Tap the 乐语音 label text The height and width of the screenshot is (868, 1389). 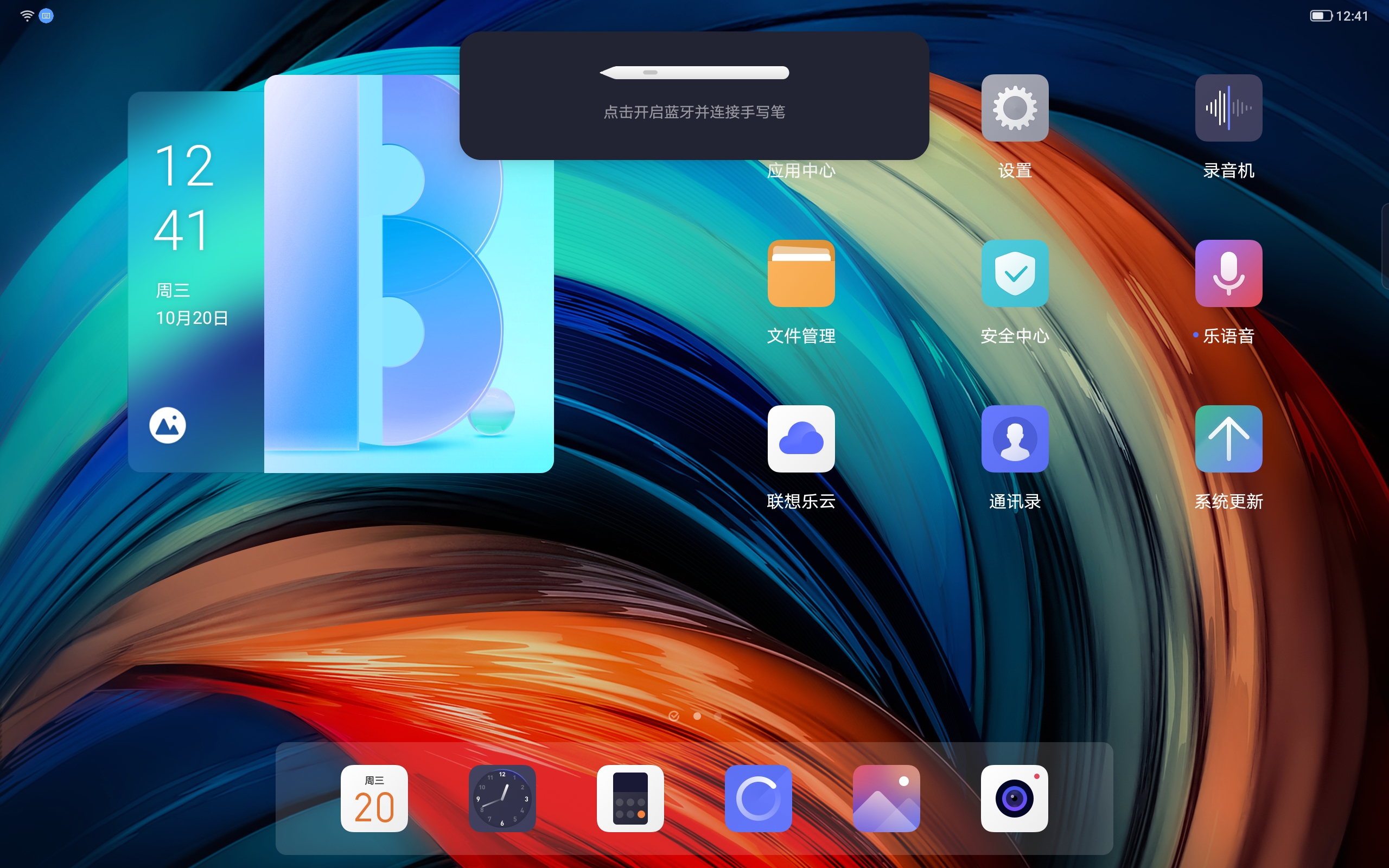click(1228, 336)
